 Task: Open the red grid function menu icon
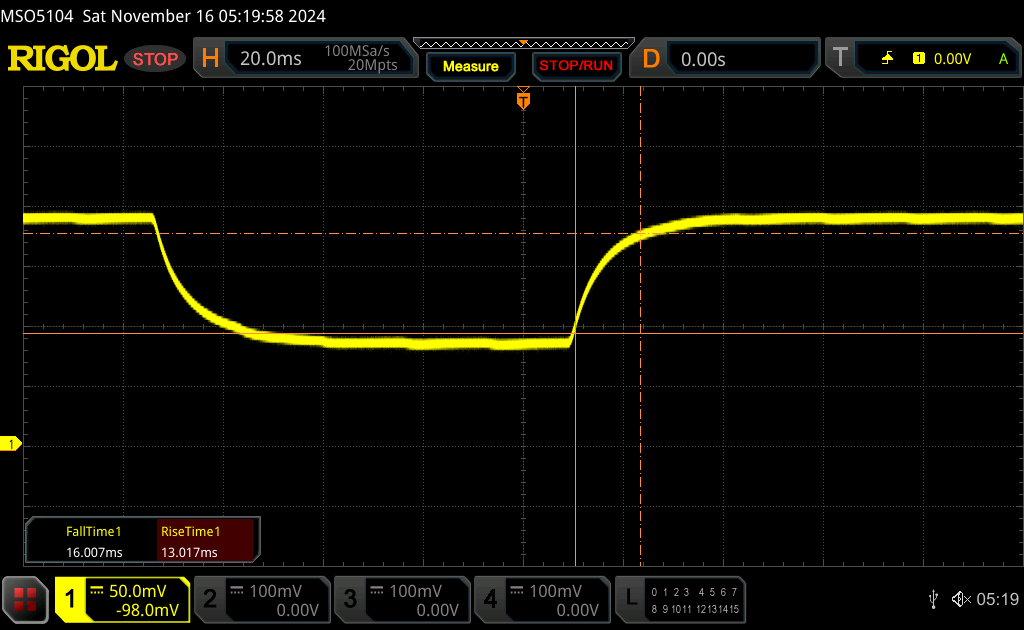[x=25, y=600]
